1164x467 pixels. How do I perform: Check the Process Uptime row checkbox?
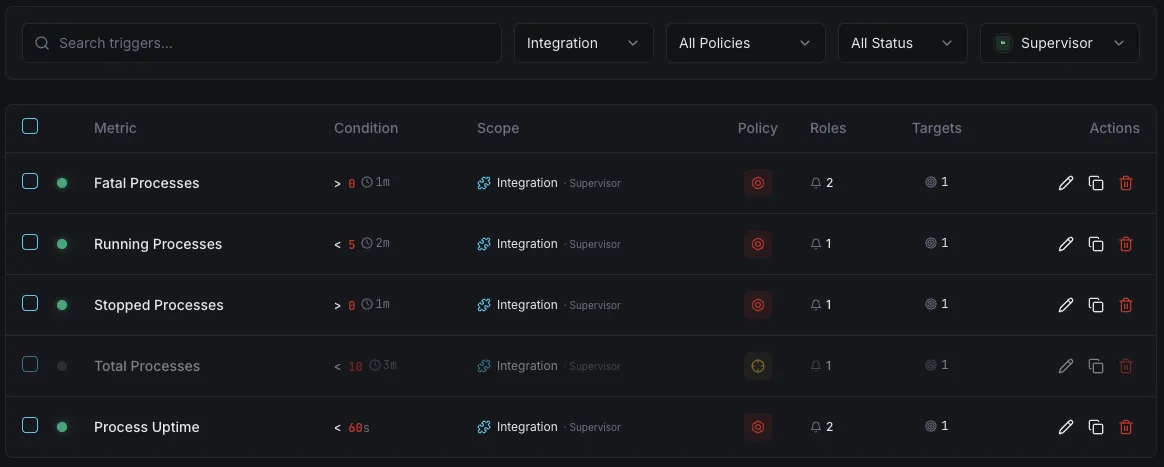[30, 425]
